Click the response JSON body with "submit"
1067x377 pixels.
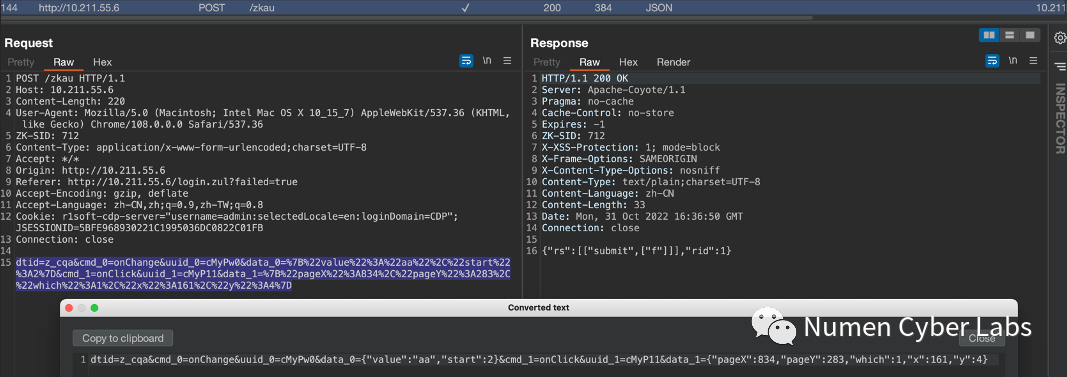(x=636, y=251)
